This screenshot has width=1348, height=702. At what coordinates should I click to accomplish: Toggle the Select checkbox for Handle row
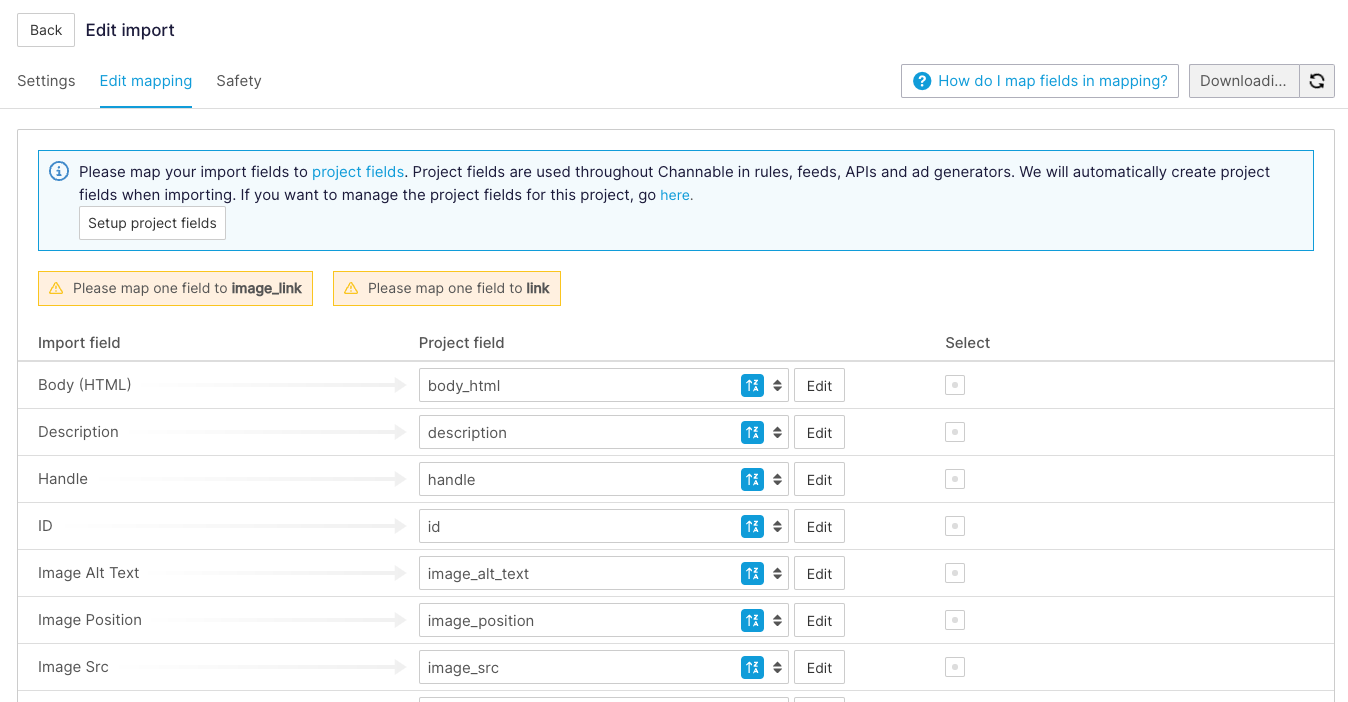tap(955, 479)
